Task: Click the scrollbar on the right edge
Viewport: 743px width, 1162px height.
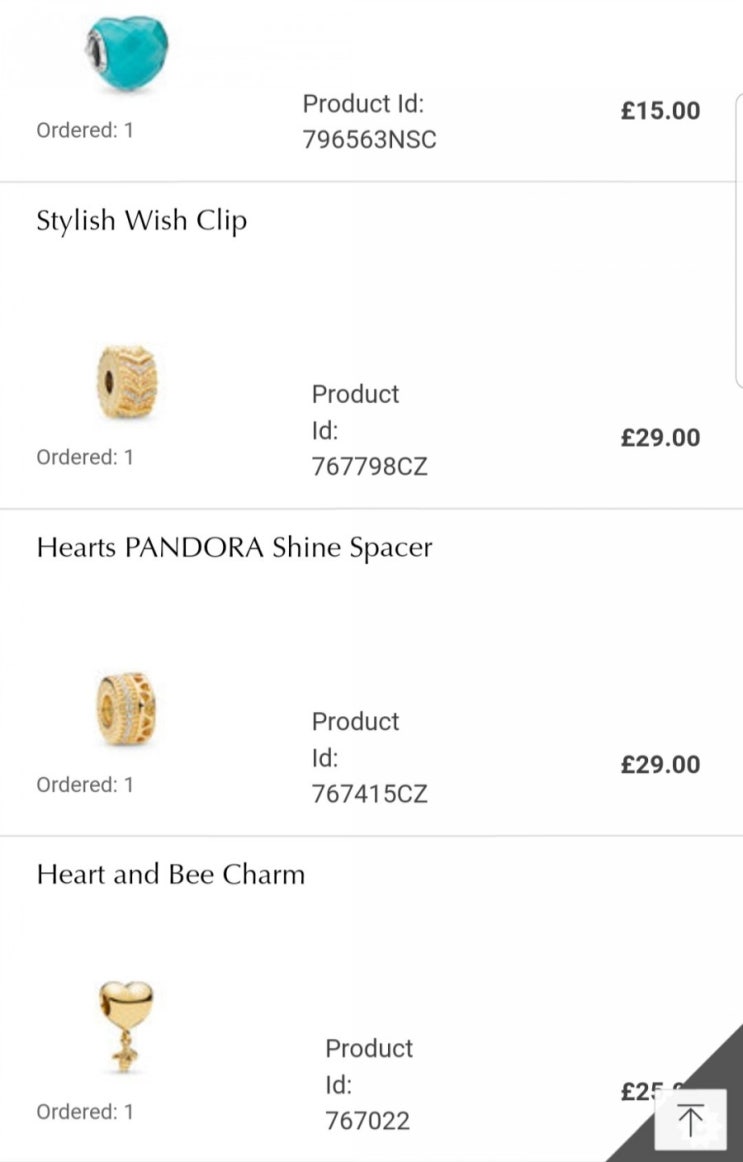Action: pyautogui.click(x=738, y=240)
